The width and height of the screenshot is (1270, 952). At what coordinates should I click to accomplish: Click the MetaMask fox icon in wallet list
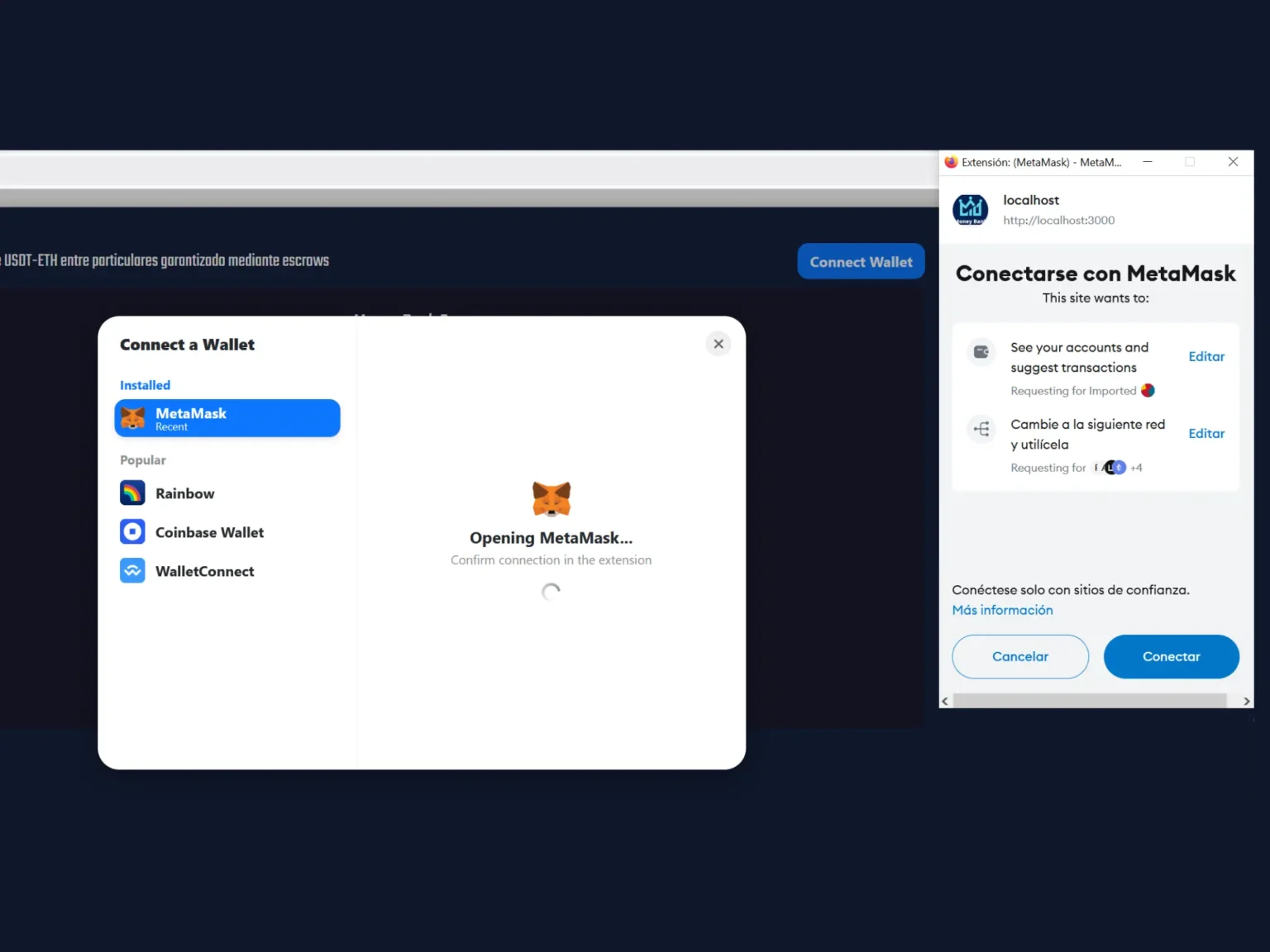pyautogui.click(x=133, y=418)
